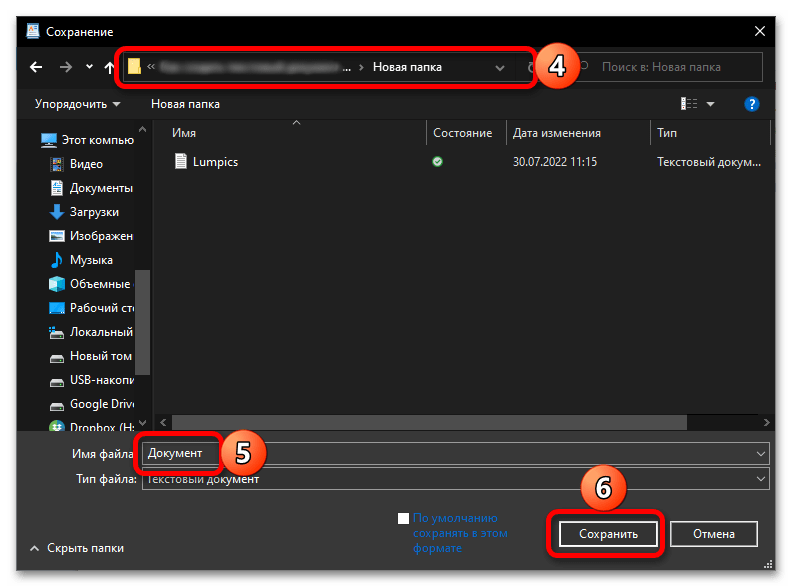Open Локальный диск in navigation pane
This screenshot has width=792, height=587.
coord(91,332)
